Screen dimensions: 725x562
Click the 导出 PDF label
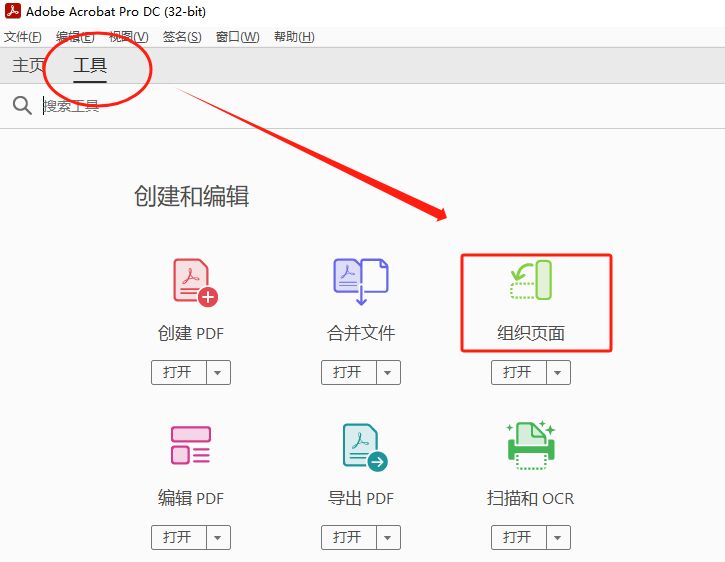coord(361,498)
